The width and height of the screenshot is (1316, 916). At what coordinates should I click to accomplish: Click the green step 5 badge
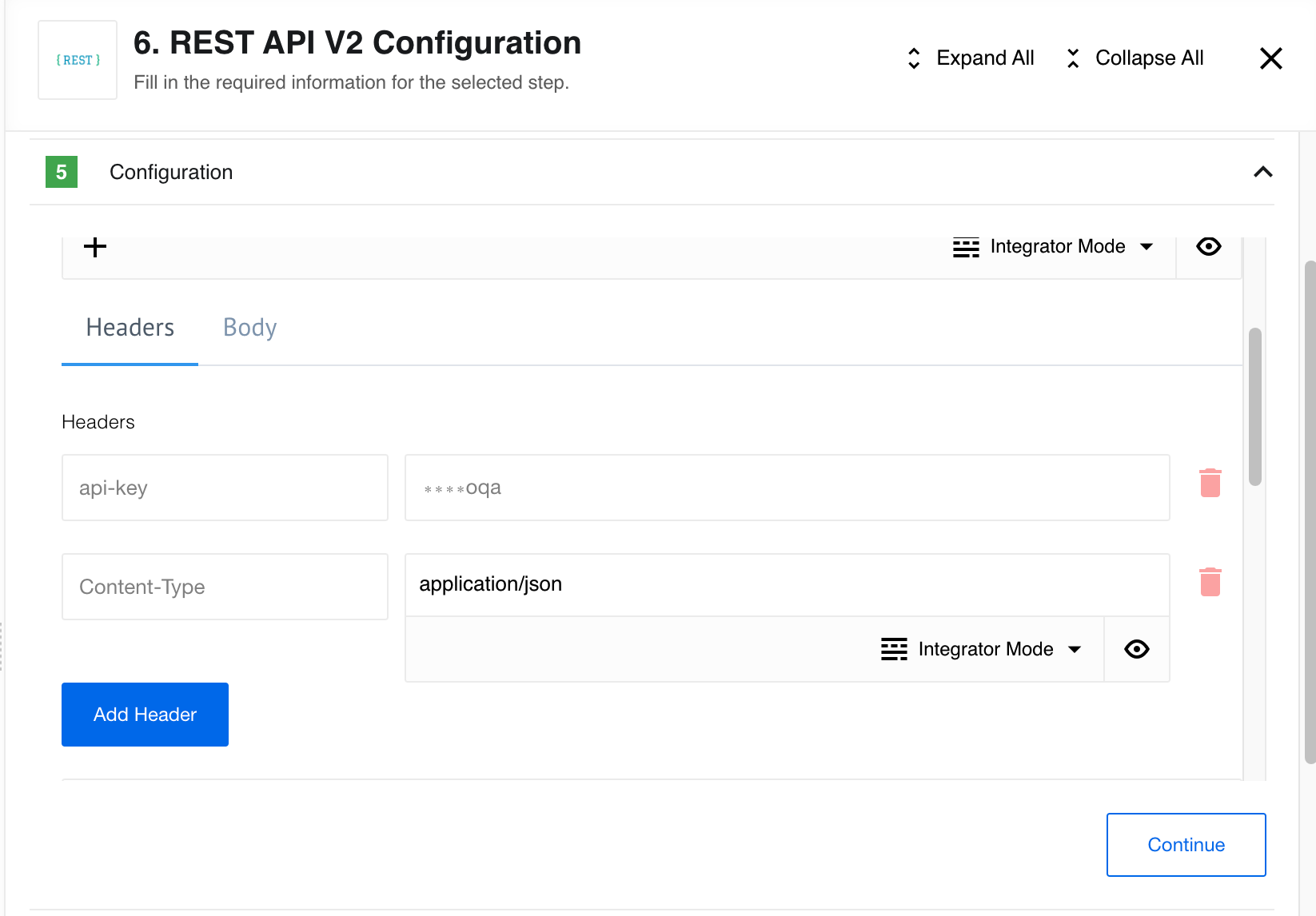(62, 172)
